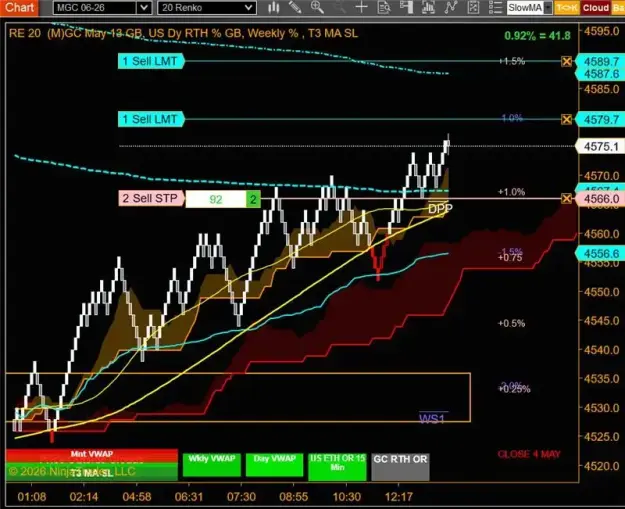The height and width of the screenshot is (509, 625).
Task: Click the current price marker 4575.1
Action: coord(601,146)
